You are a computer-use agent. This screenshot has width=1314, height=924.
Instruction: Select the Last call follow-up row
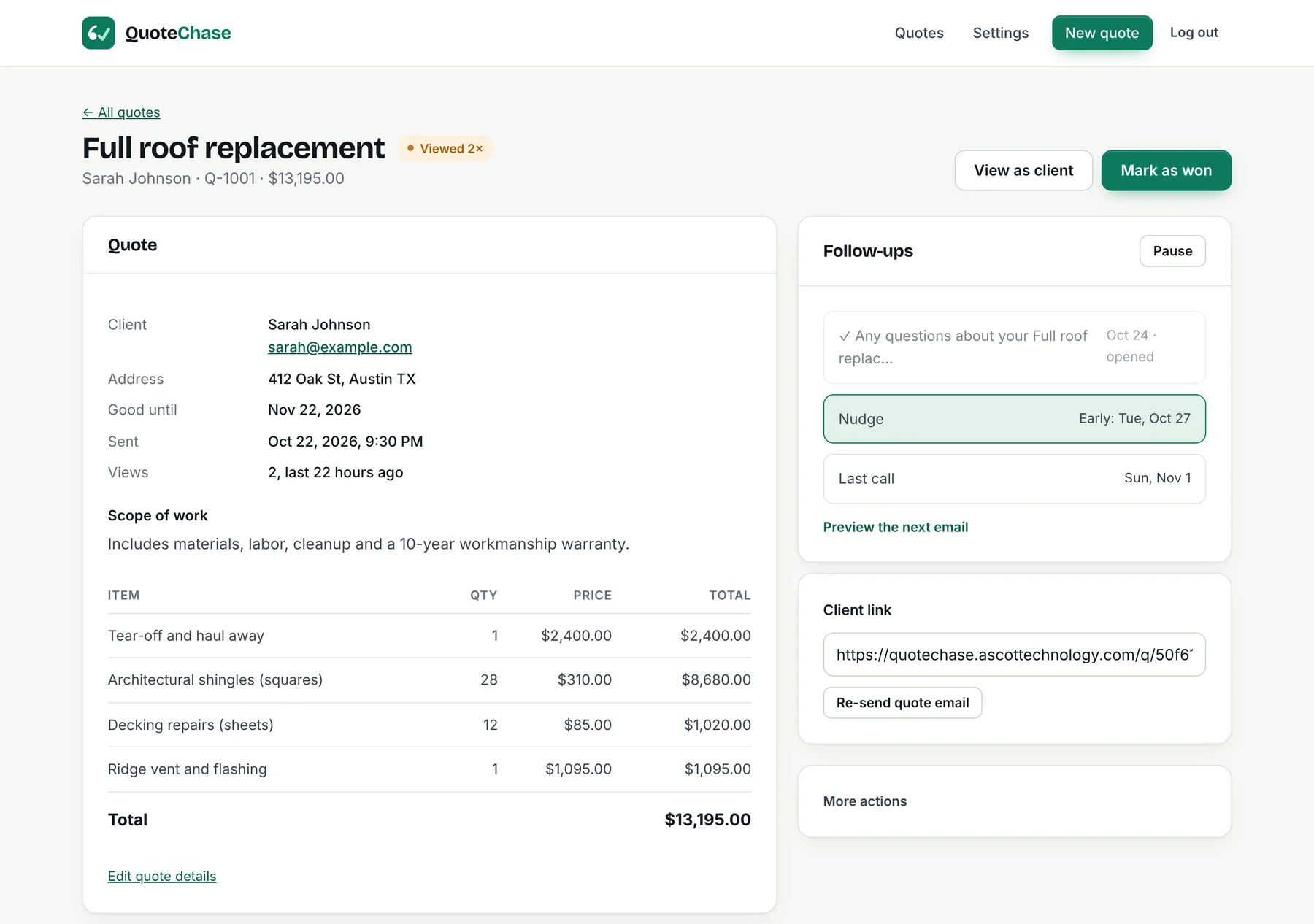tap(1014, 479)
